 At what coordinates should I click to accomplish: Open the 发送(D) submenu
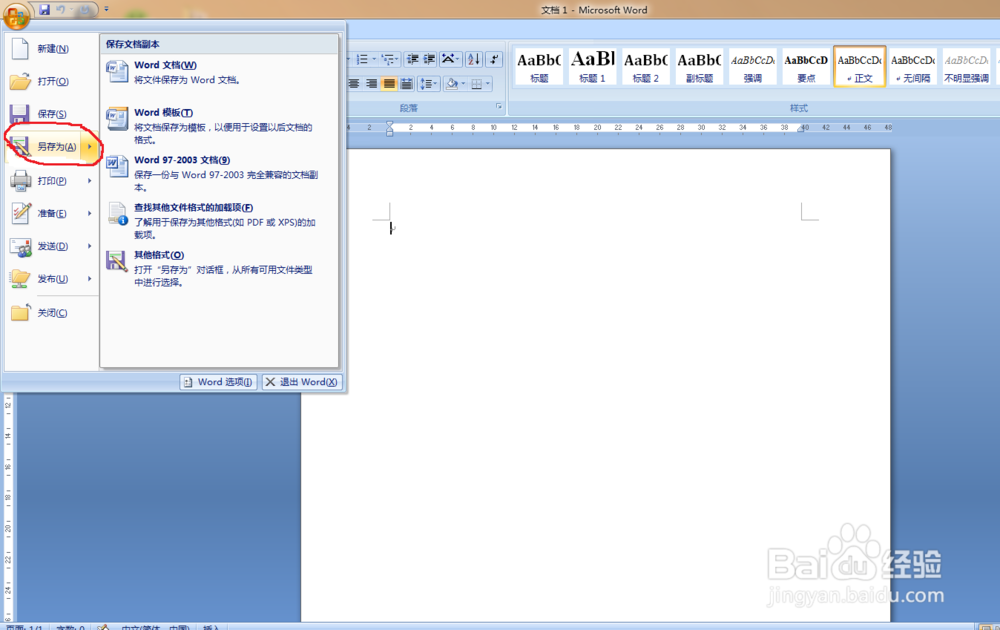pyautogui.click(x=52, y=246)
